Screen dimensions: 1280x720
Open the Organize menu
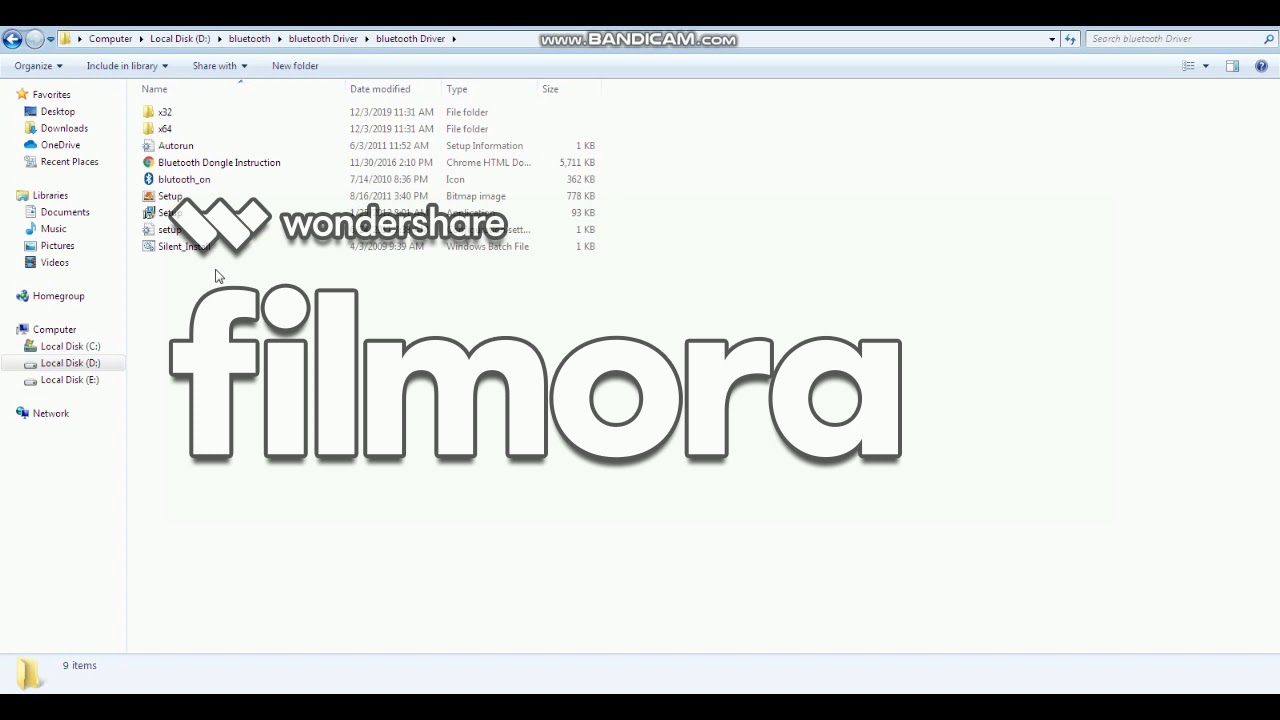38,66
